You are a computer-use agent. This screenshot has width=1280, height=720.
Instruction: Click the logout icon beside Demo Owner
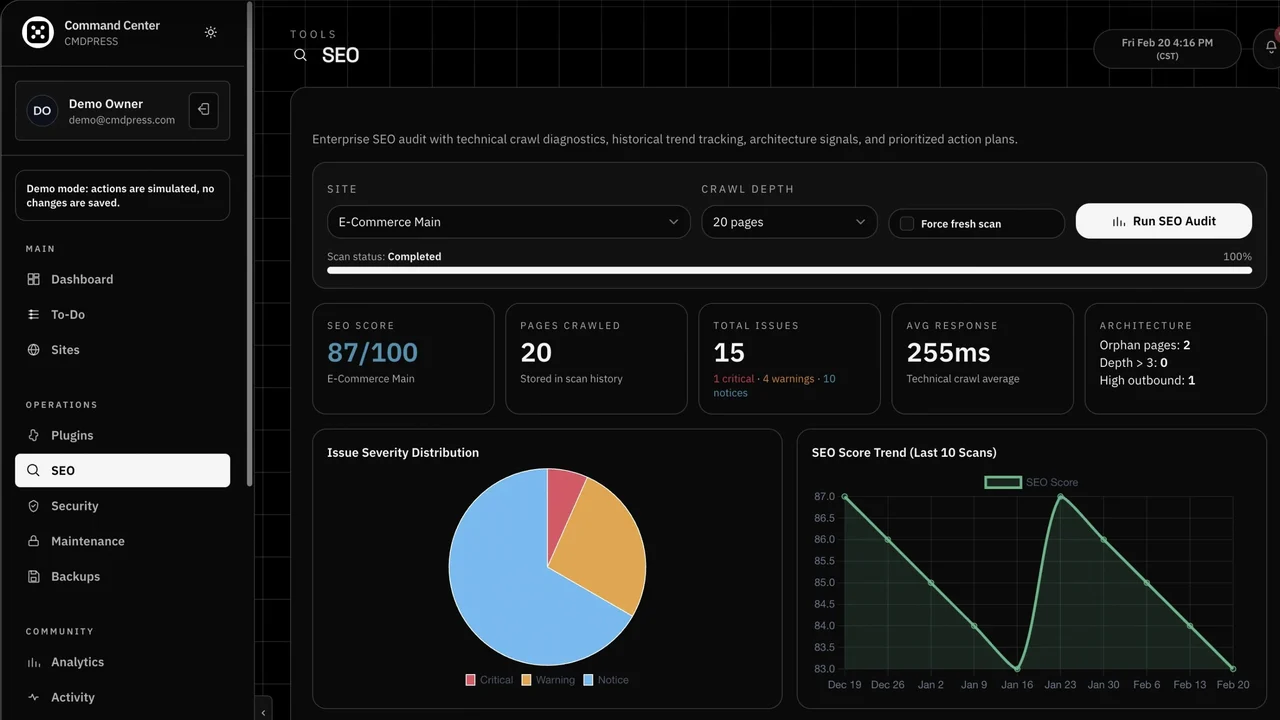tap(203, 110)
